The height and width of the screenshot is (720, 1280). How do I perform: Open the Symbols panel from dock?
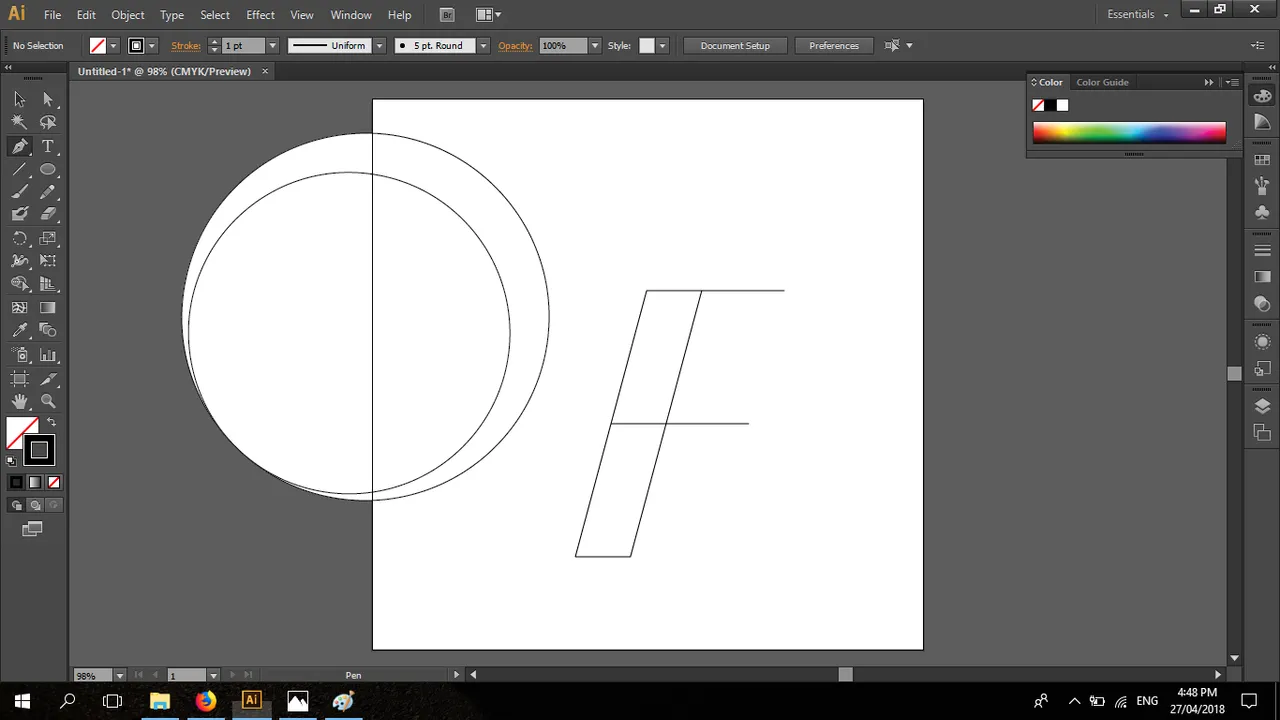pos(1262,212)
